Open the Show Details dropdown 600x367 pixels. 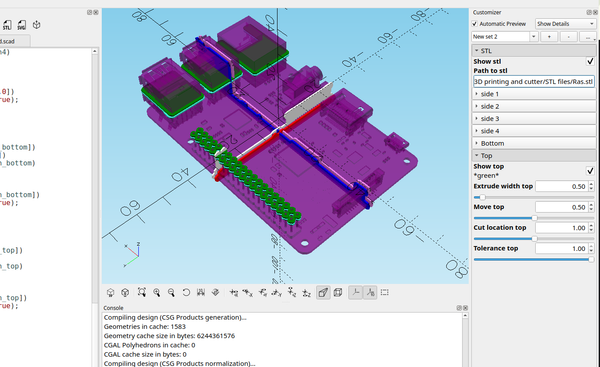click(x=565, y=24)
